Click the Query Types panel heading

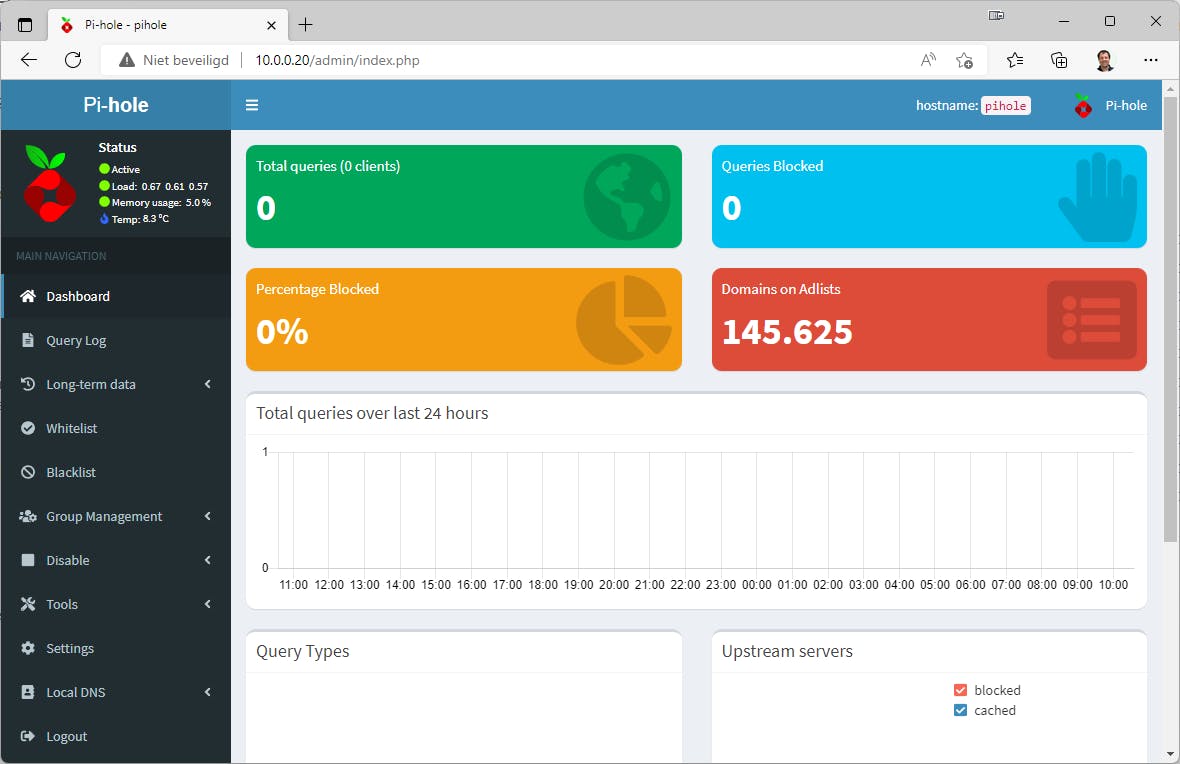(303, 651)
